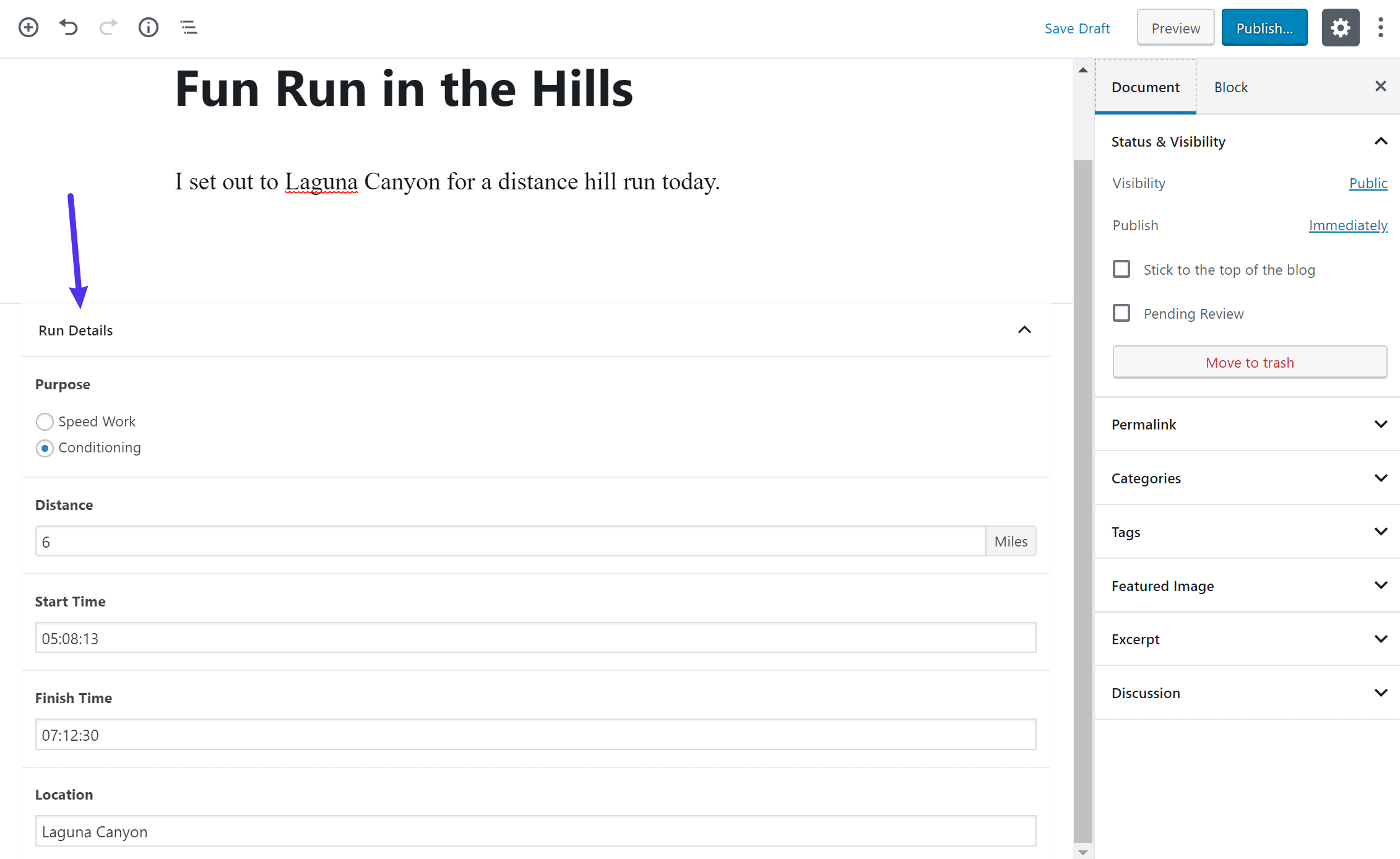
Task: Open the info icon tooltip
Action: point(148,27)
